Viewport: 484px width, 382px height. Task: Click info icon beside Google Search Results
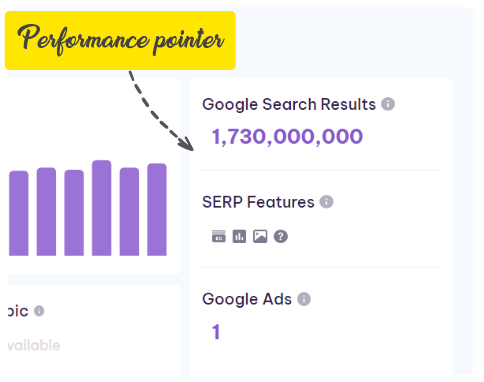pyautogui.click(x=388, y=104)
